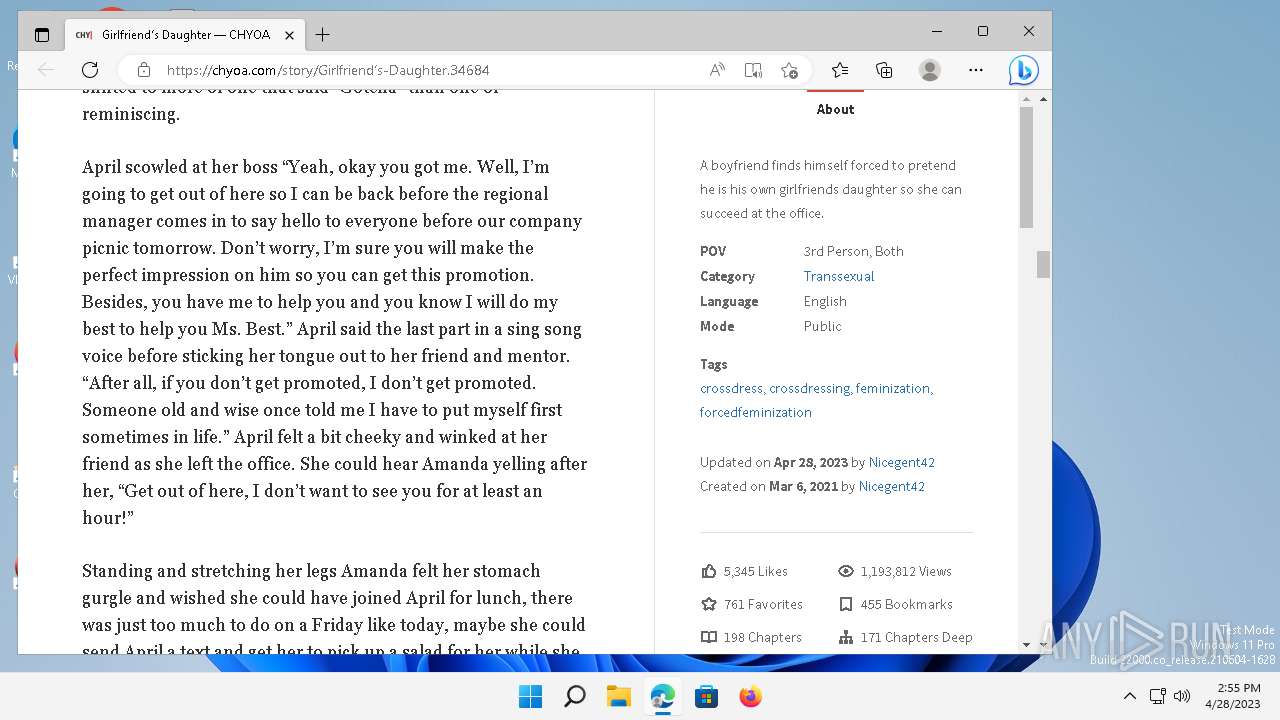This screenshot has height=720, width=1280.
Task: Open the feminization tag
Action: 894,388
